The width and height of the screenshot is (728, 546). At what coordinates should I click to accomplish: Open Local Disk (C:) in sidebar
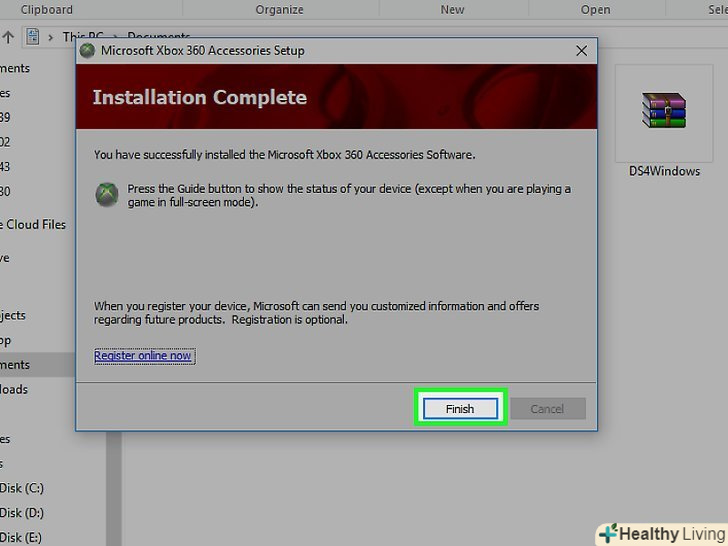(x=22, y=488)
